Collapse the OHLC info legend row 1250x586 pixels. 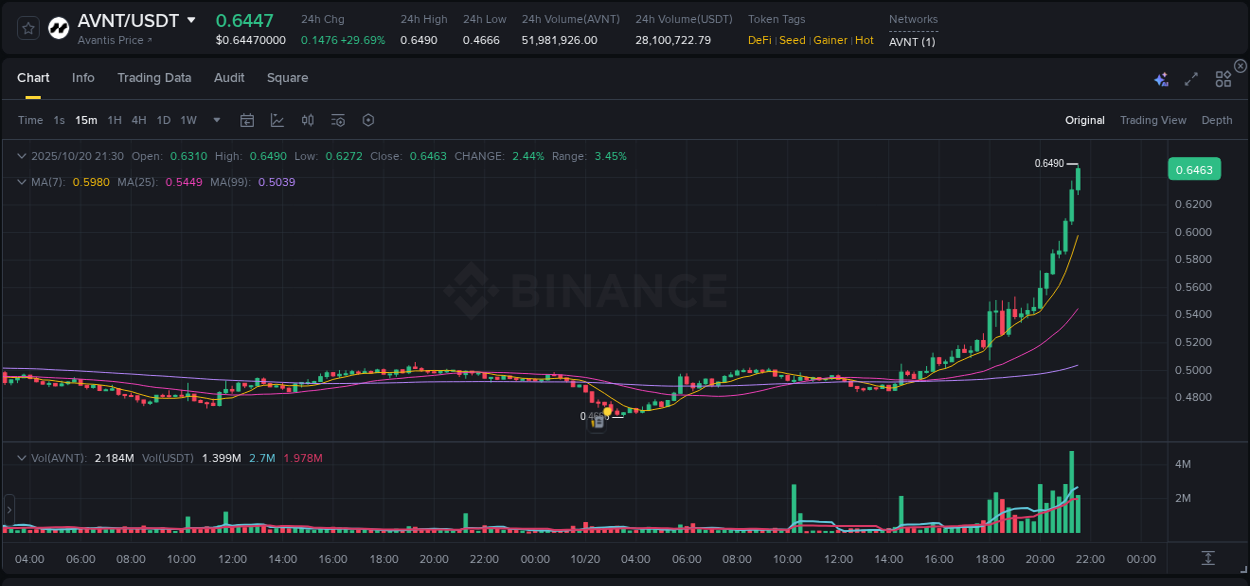coord(22,156)
